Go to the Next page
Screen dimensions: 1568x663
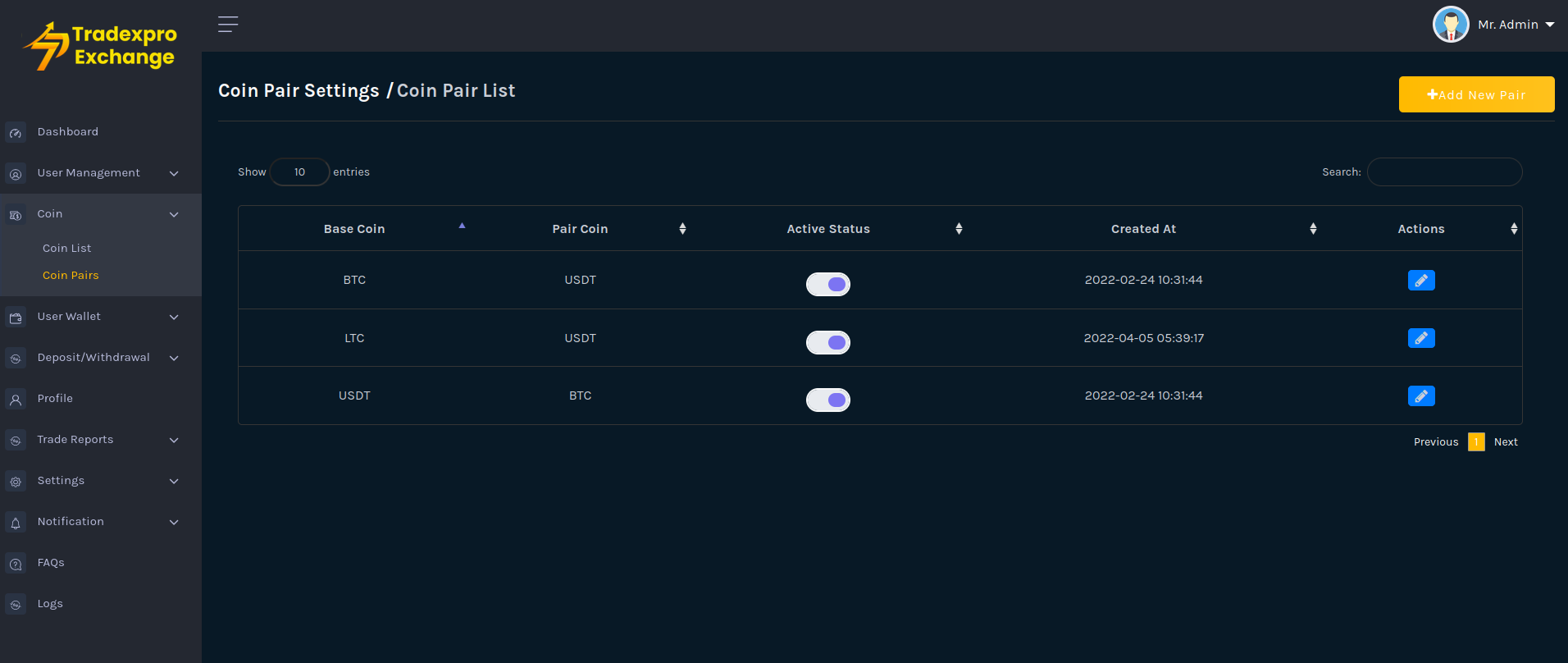pos(1505,442)
